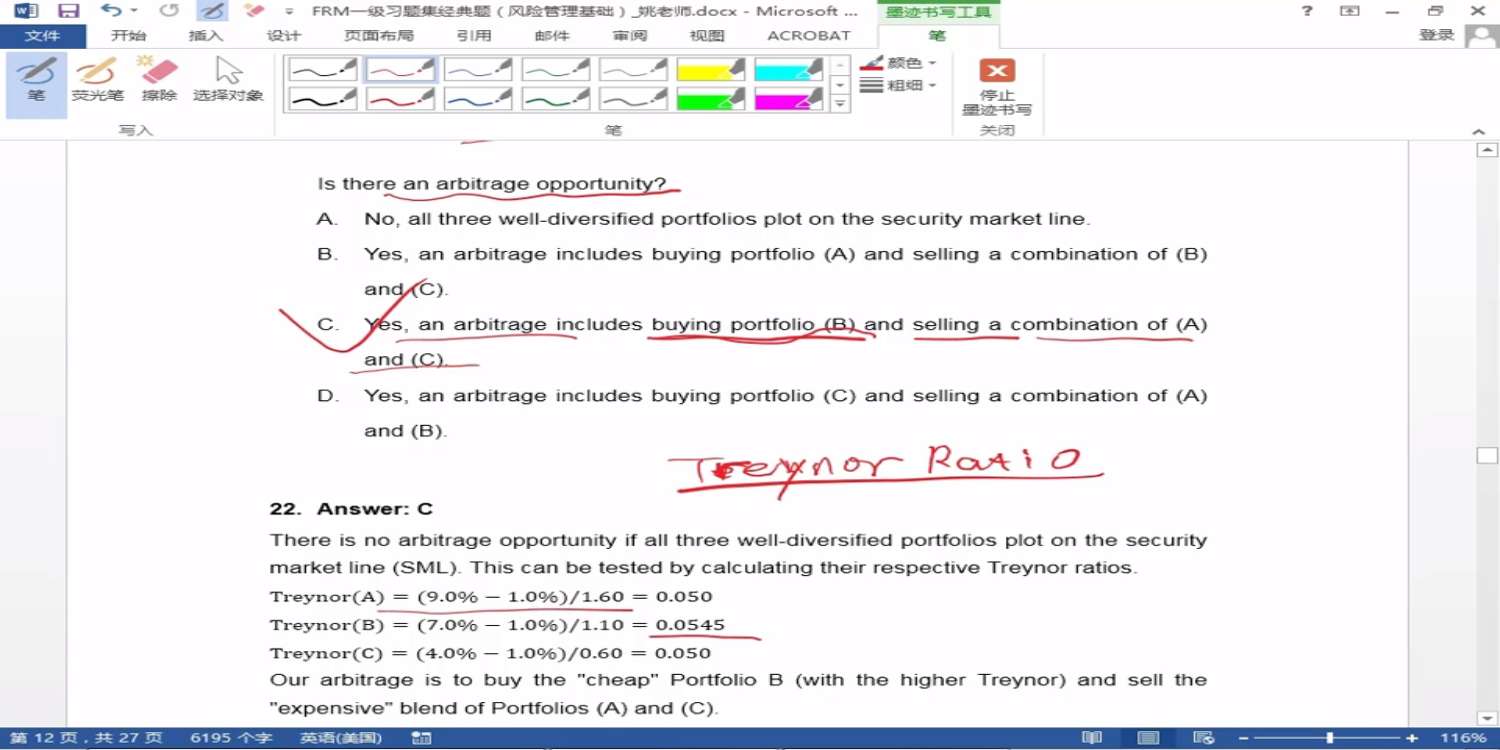Click 停止墨迹书写 (Stop Inking) button
This screenshot has width=1500, height=750.
997,86
